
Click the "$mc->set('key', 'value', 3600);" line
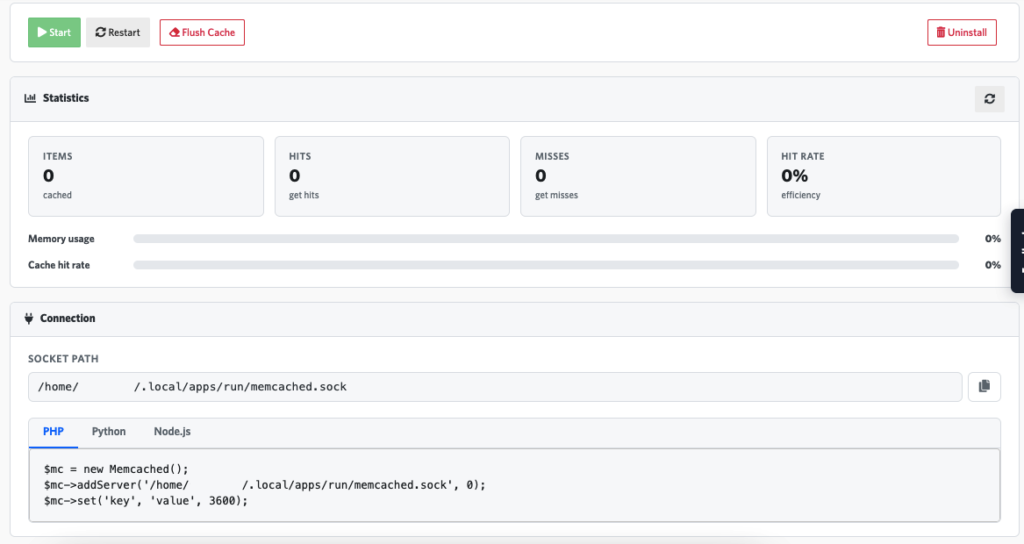(x=146, y=501)
